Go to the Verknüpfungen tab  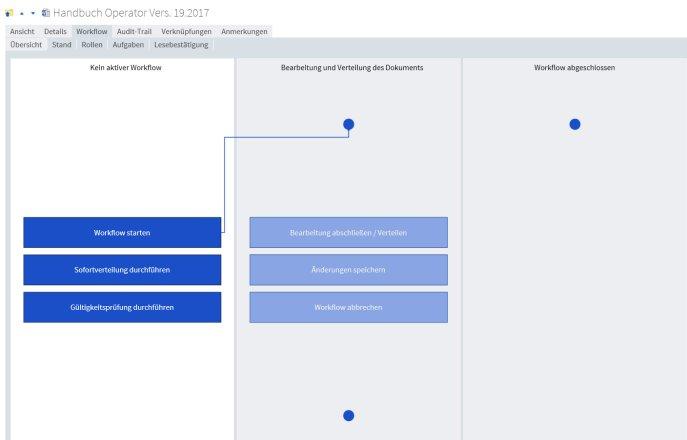pyautogui.click(x=186, y=32)
